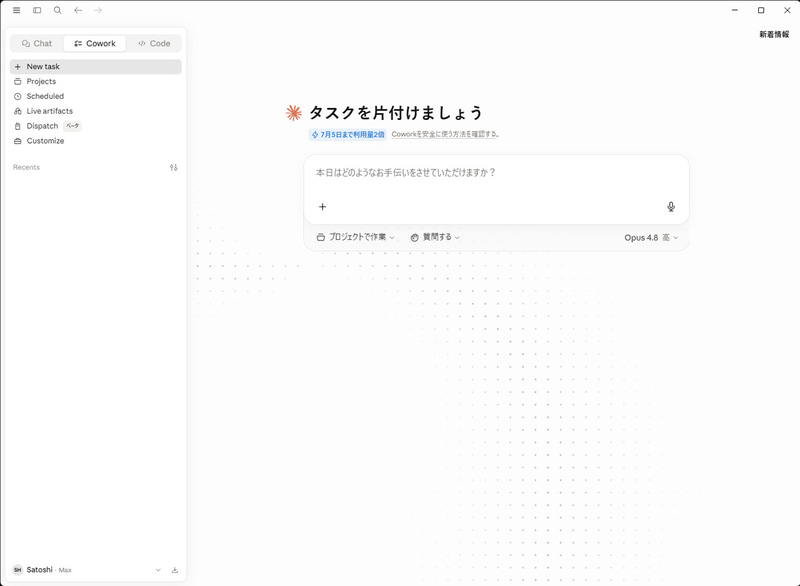Open Dispatch in sidebar
This screenshot has height=586, width=800.
95,125
